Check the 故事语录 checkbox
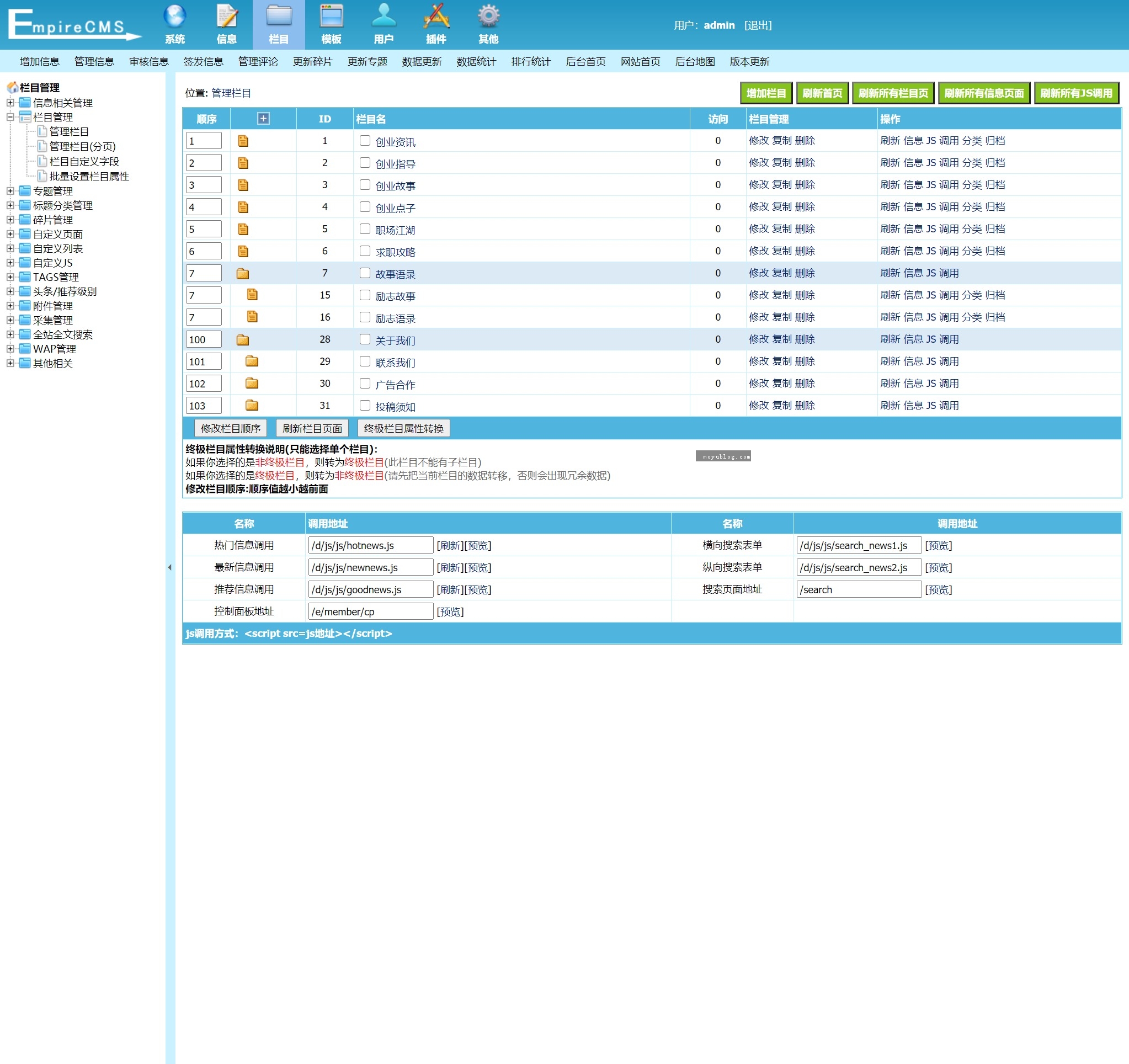The image size is (1129, 1064). pos(365,273)
